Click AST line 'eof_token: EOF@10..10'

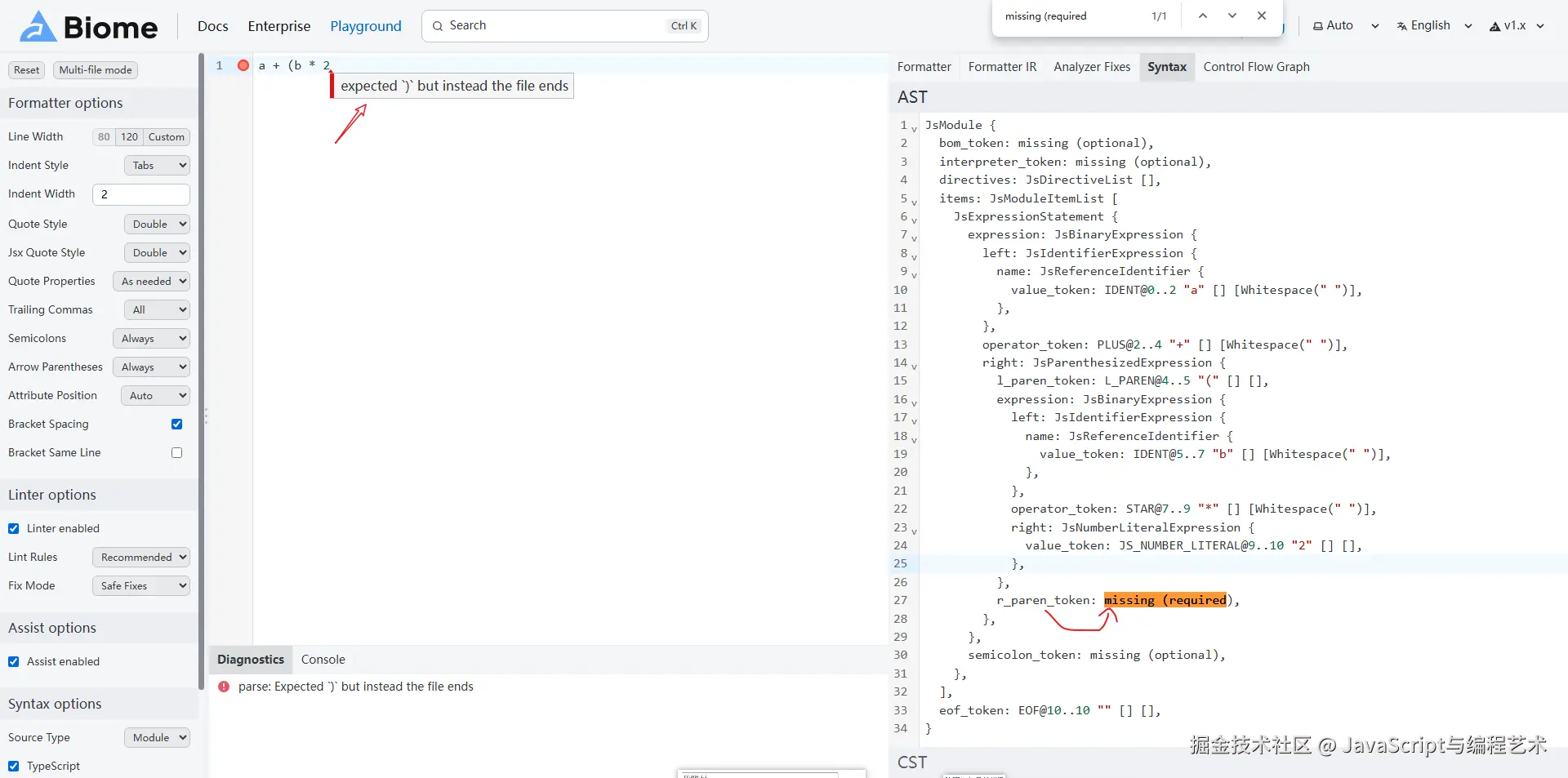[x=1049, y=710]
